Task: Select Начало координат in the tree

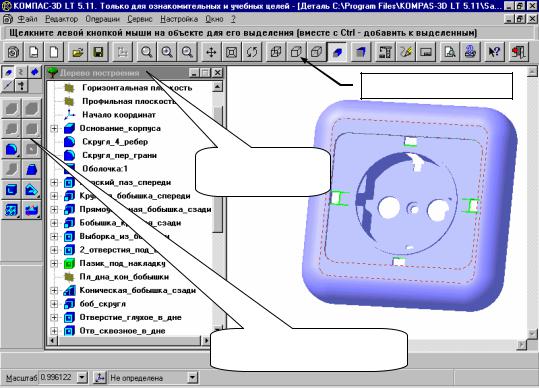Action: (119, 115)
